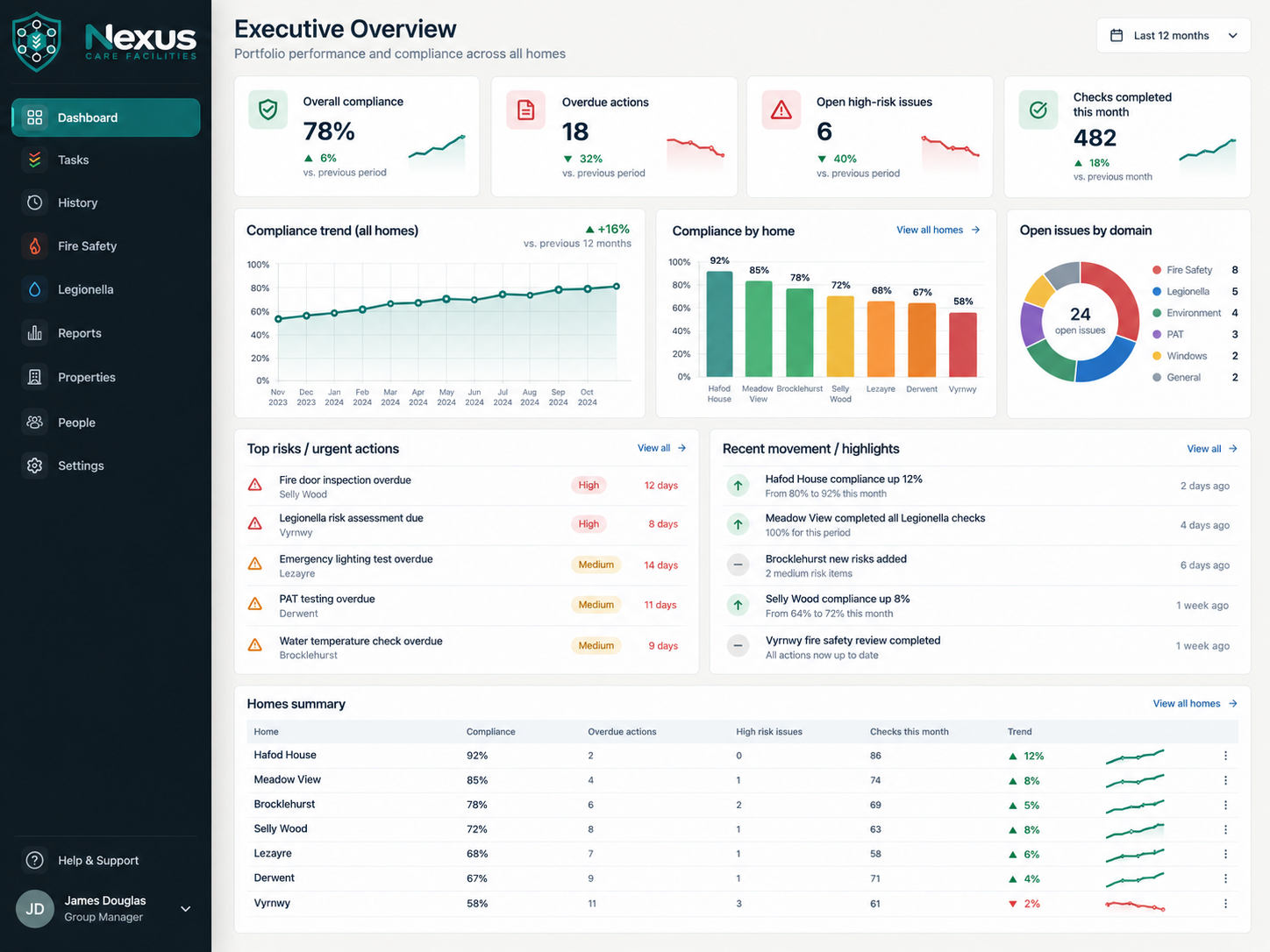This screenshot has width=1270, height=952.
Task: Open Help & Support link
Action: tap(98, 861)
